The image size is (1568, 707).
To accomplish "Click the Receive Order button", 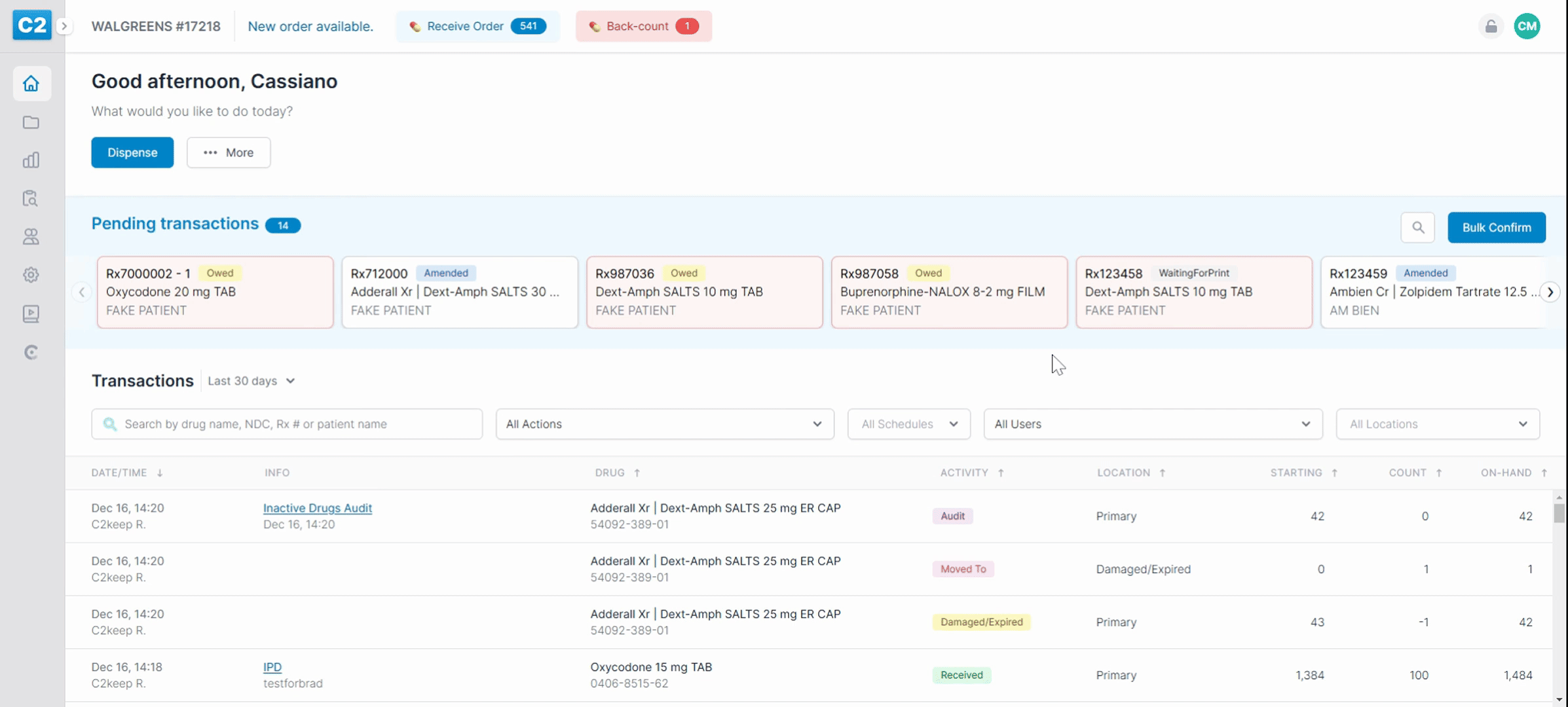I will point(477,26).
